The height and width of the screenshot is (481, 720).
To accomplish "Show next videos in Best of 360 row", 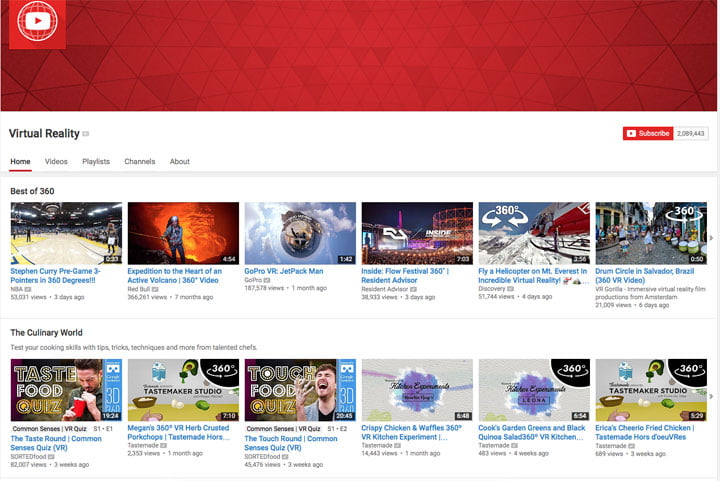I will click(x=712, y=238).
